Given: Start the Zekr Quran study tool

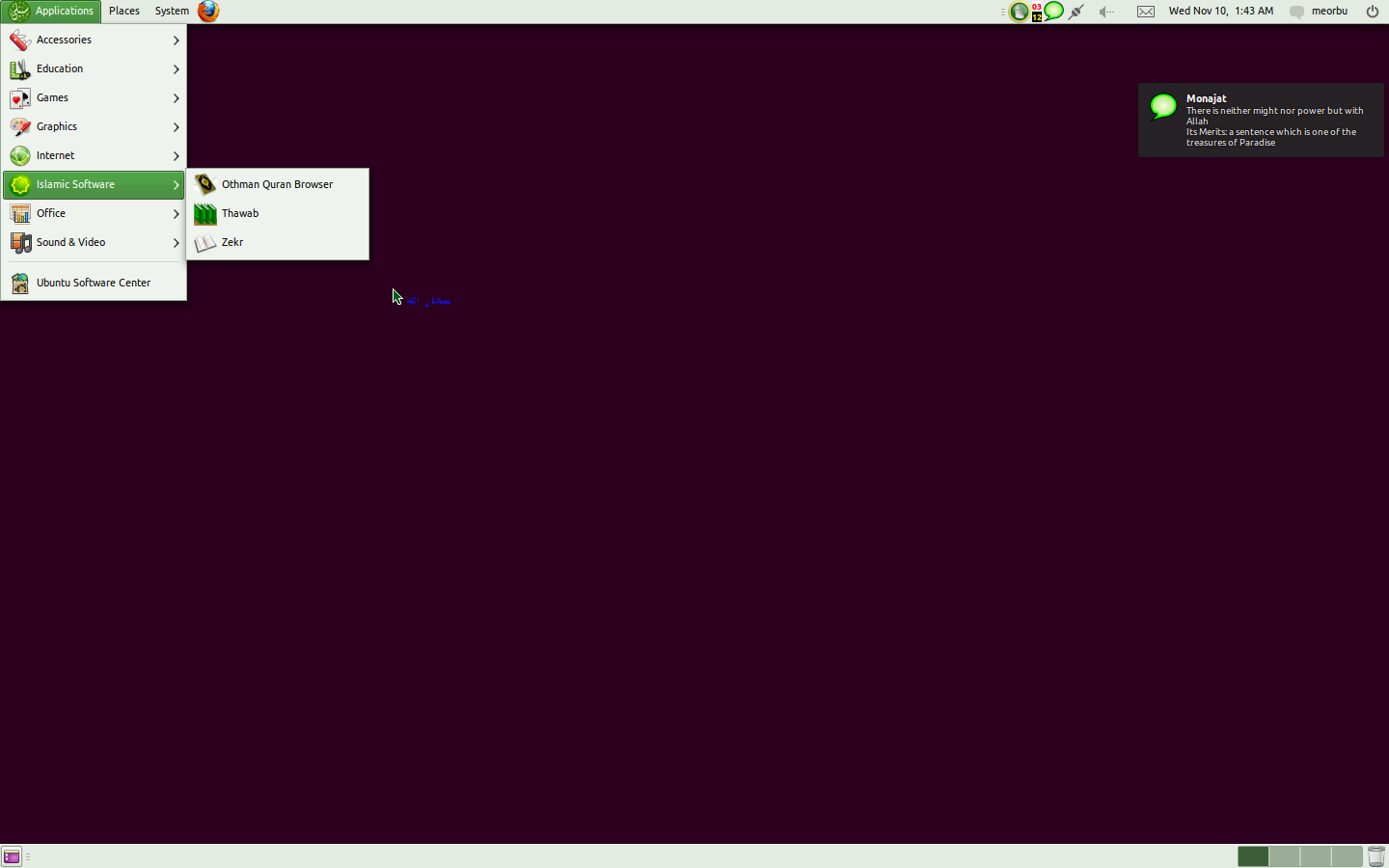Looking at the screenshot, I should click(231, 242).
